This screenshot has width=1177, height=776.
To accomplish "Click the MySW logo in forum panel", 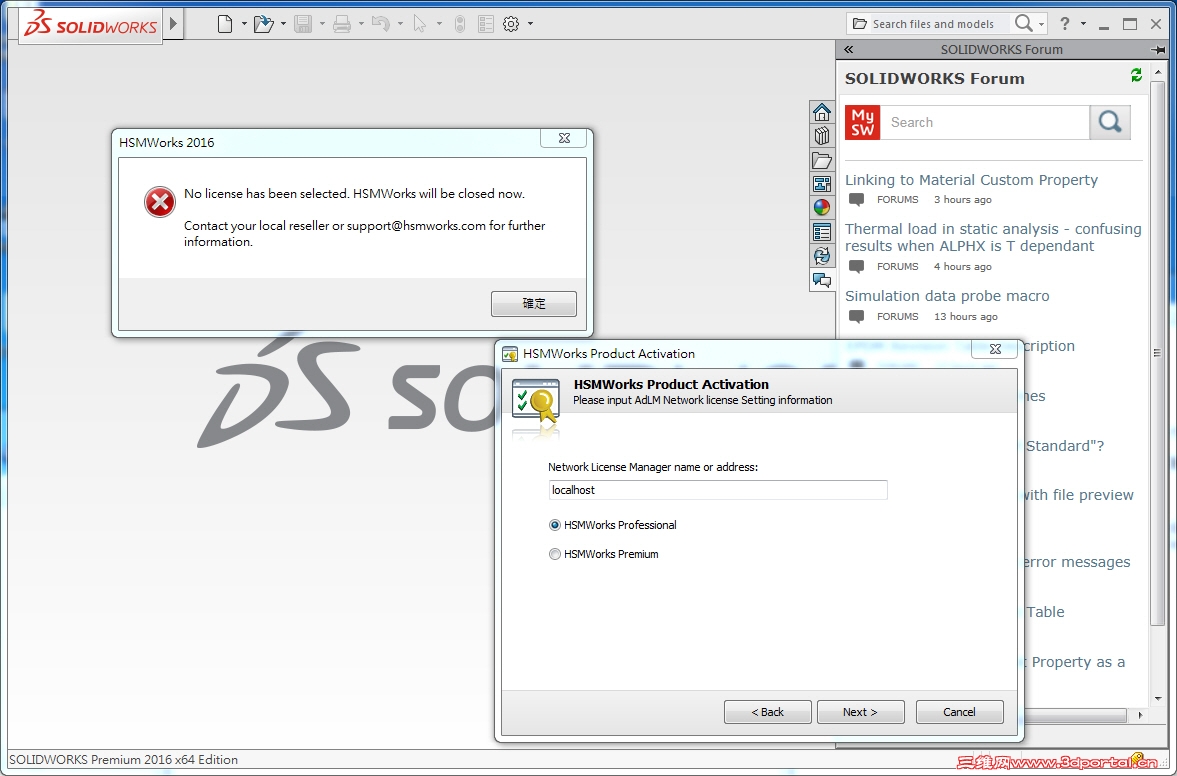I will pos(862,122).
